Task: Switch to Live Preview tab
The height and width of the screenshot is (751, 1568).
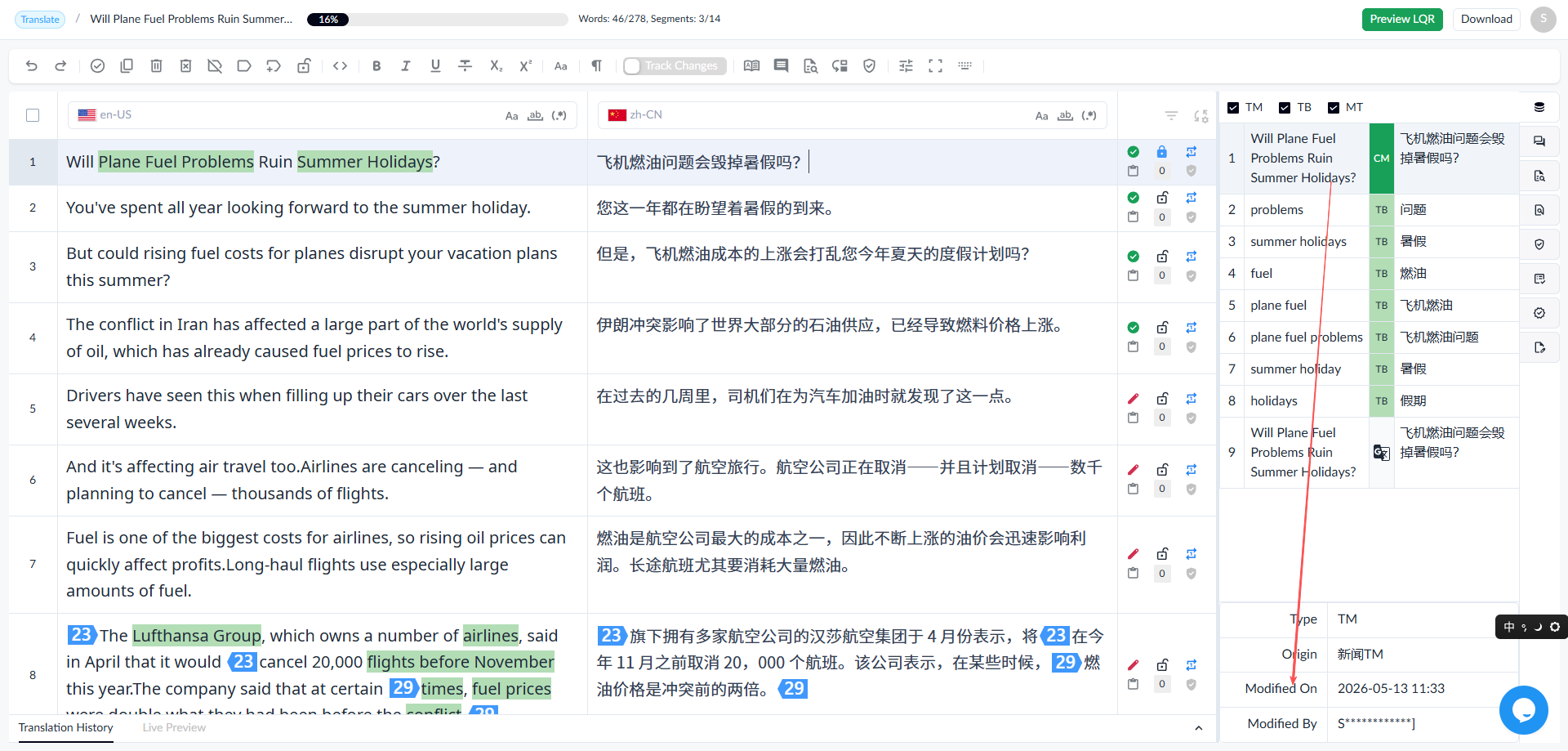Action: pyautogui.click(x=174, y=728)
